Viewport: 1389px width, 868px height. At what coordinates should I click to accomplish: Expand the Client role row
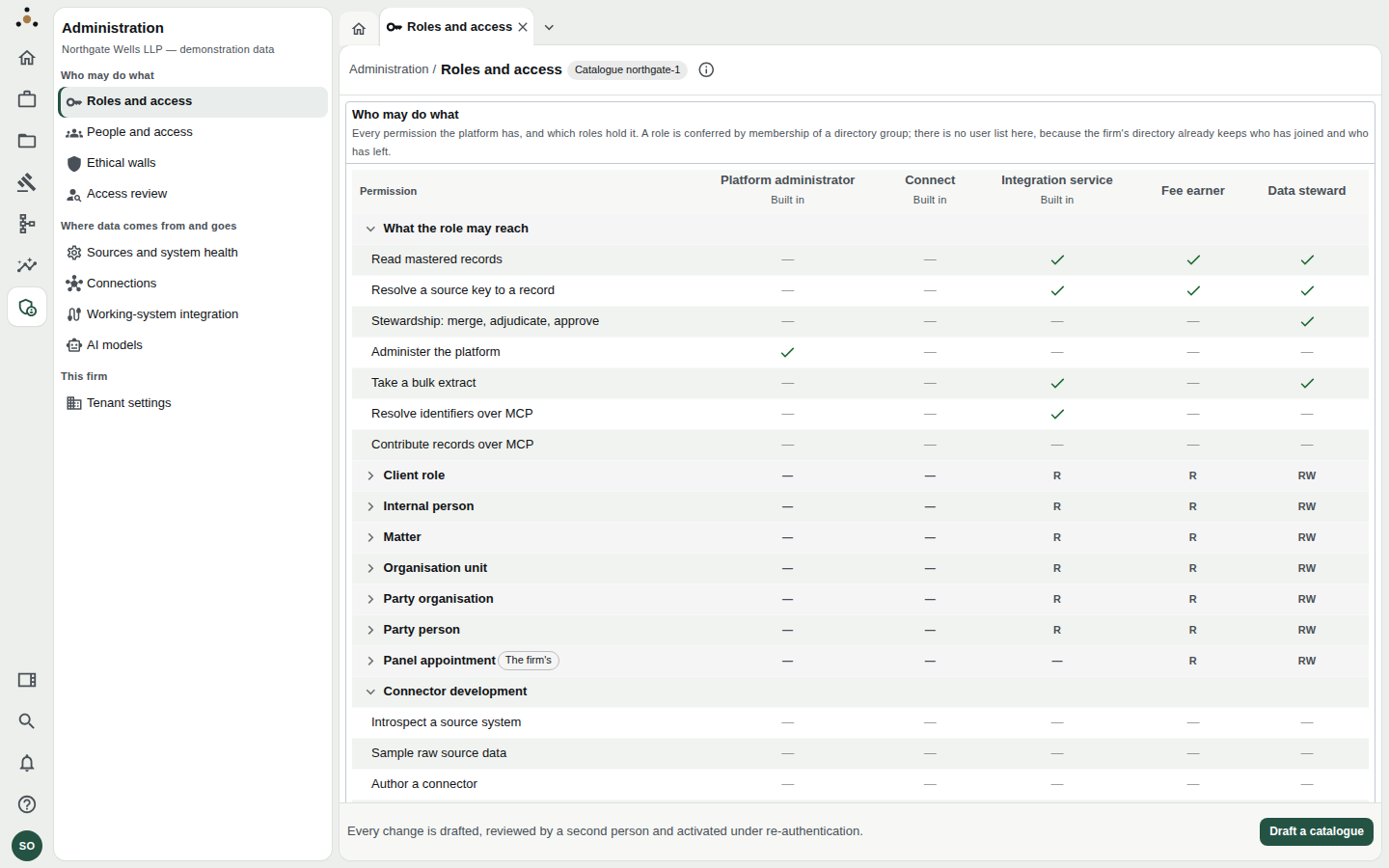370,475
